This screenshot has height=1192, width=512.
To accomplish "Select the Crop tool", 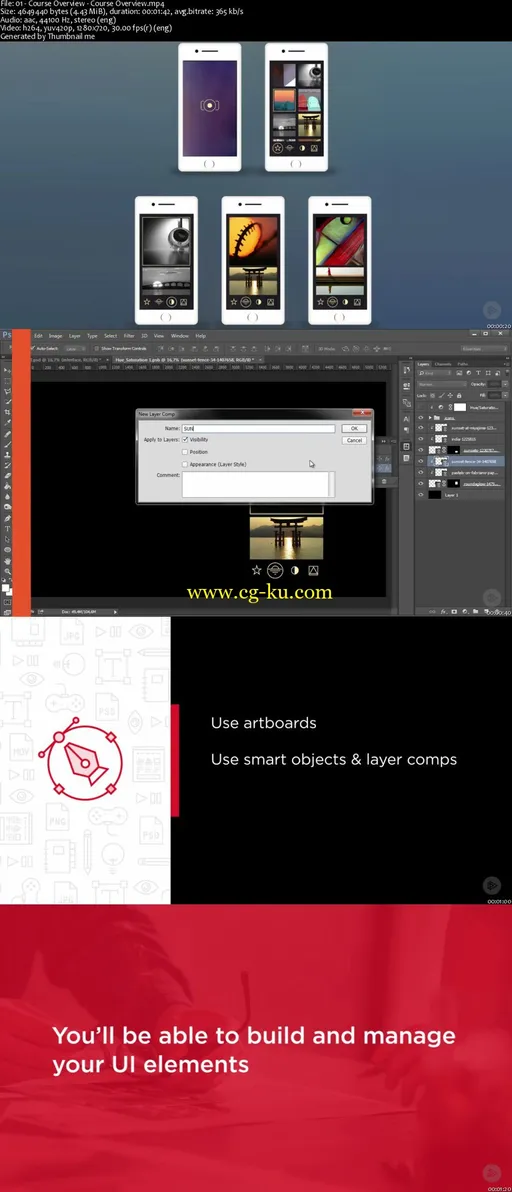I will click(8, 412).
